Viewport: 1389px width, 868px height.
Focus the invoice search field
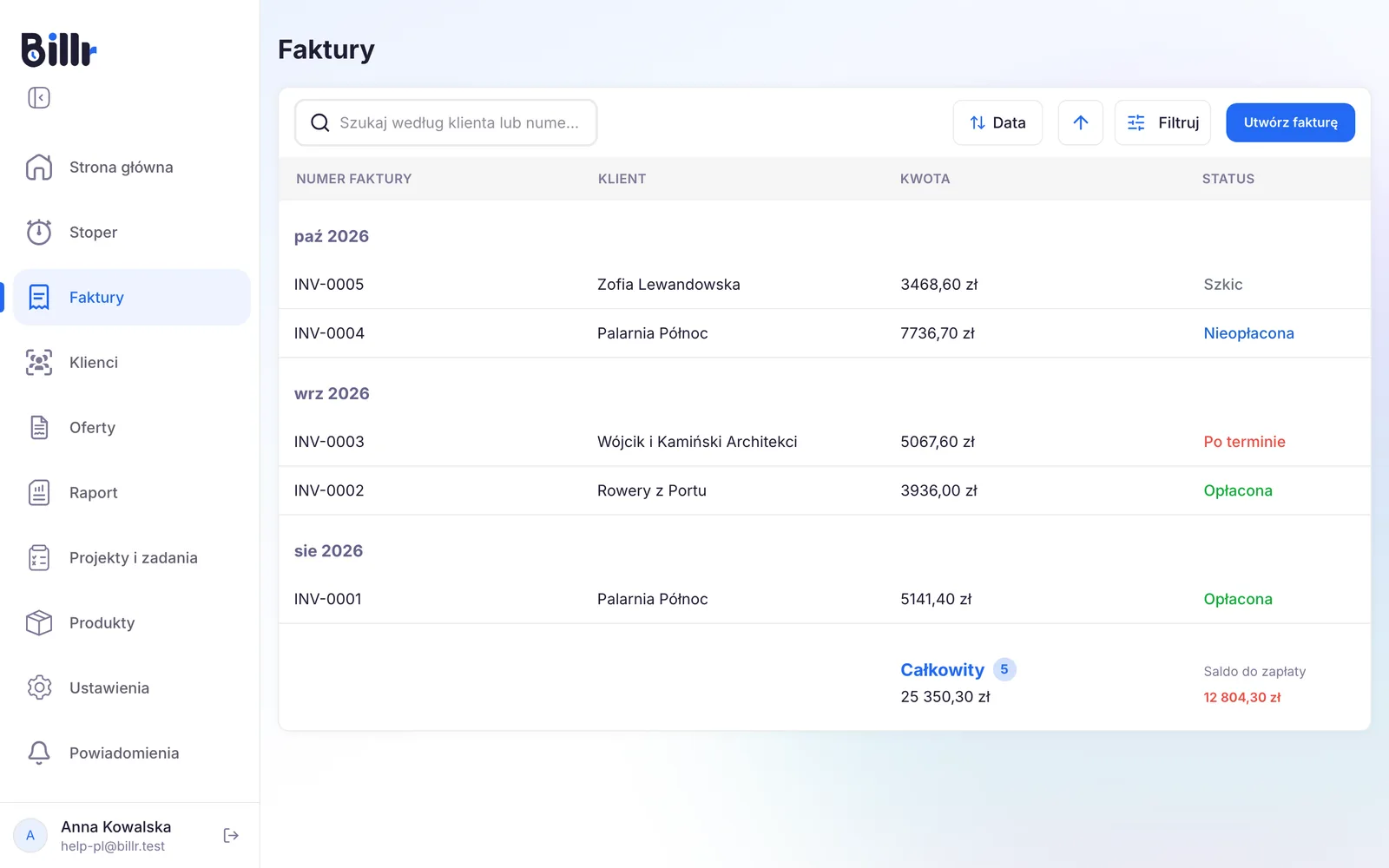click(x=446, y=122)
